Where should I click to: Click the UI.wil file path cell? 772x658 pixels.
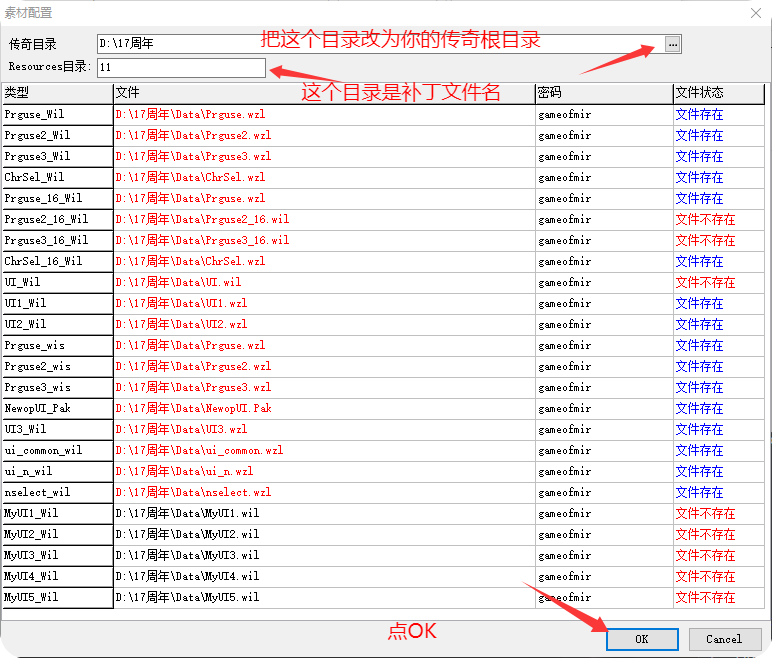pos(324,282)
